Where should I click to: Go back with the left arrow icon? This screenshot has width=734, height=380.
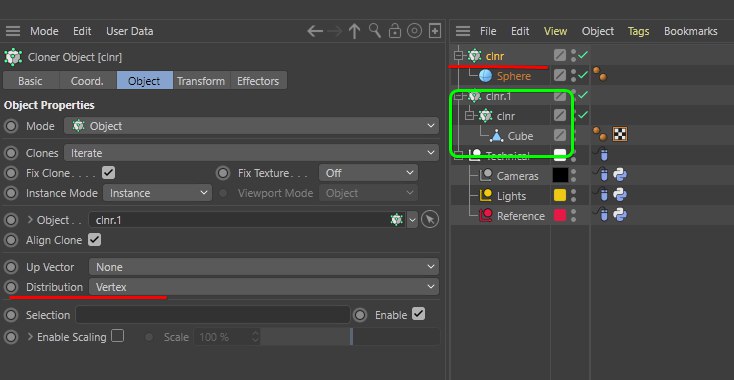tap(315, 31)
